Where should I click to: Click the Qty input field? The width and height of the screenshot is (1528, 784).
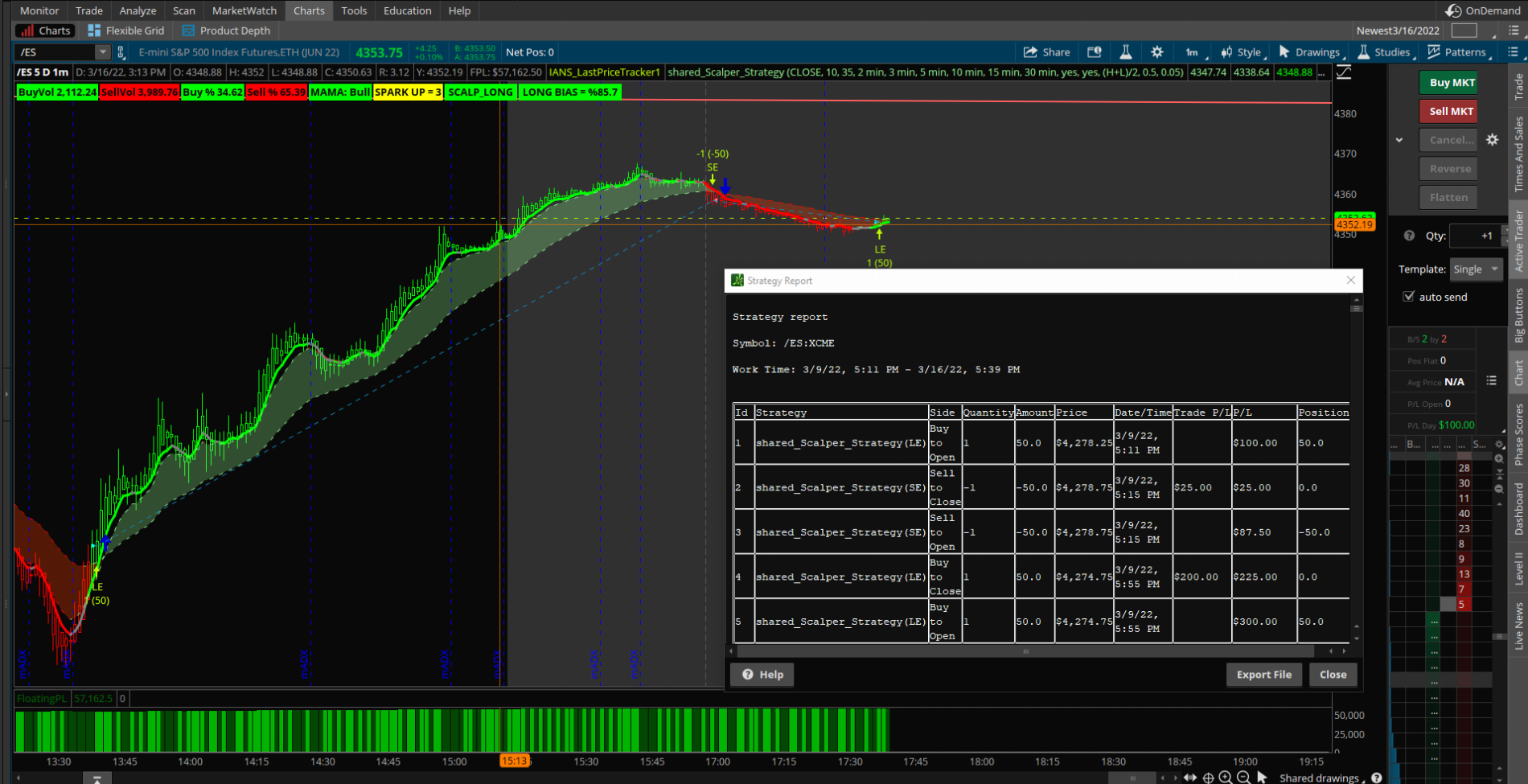tap(1476, 236)
